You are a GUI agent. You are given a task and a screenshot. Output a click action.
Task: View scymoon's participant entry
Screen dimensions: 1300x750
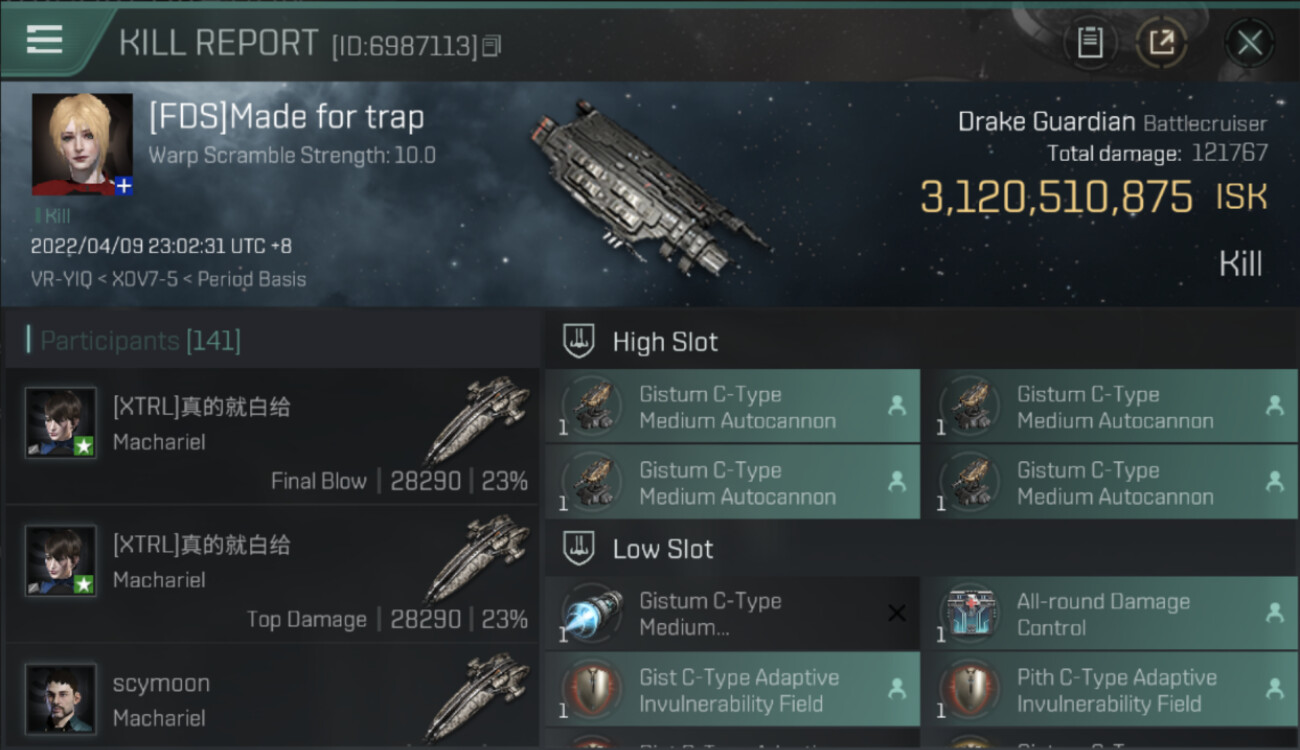click(x=272, y=700)
